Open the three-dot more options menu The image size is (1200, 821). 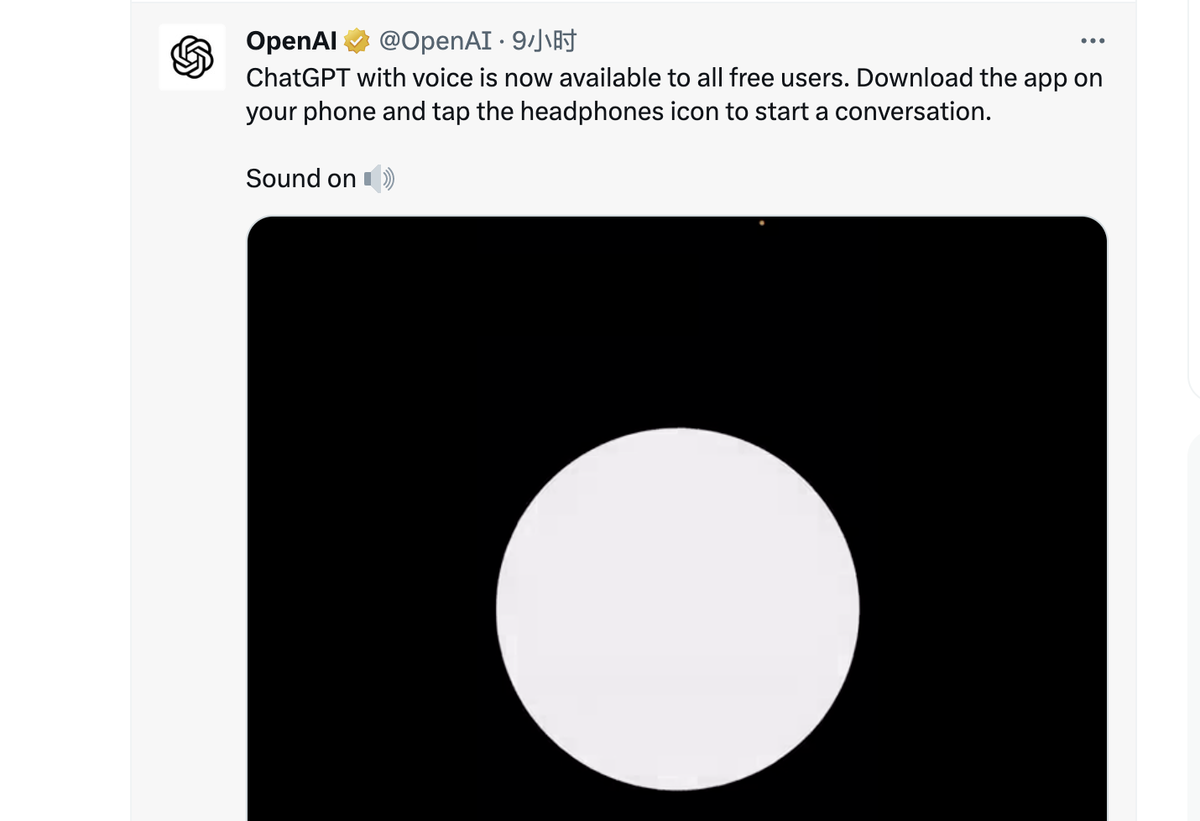point(1093,41)
